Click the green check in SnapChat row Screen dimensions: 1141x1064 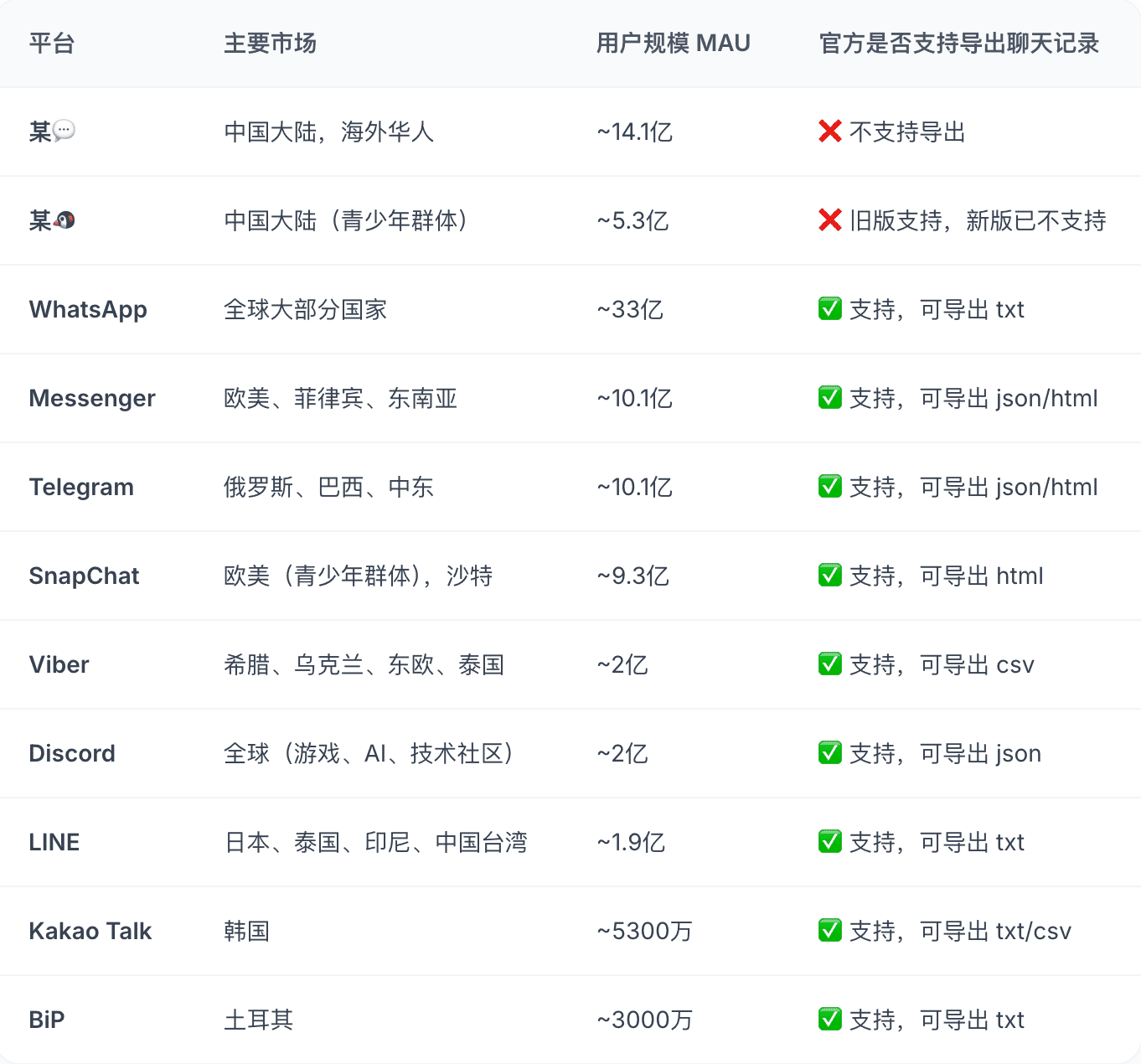point(829,576)
